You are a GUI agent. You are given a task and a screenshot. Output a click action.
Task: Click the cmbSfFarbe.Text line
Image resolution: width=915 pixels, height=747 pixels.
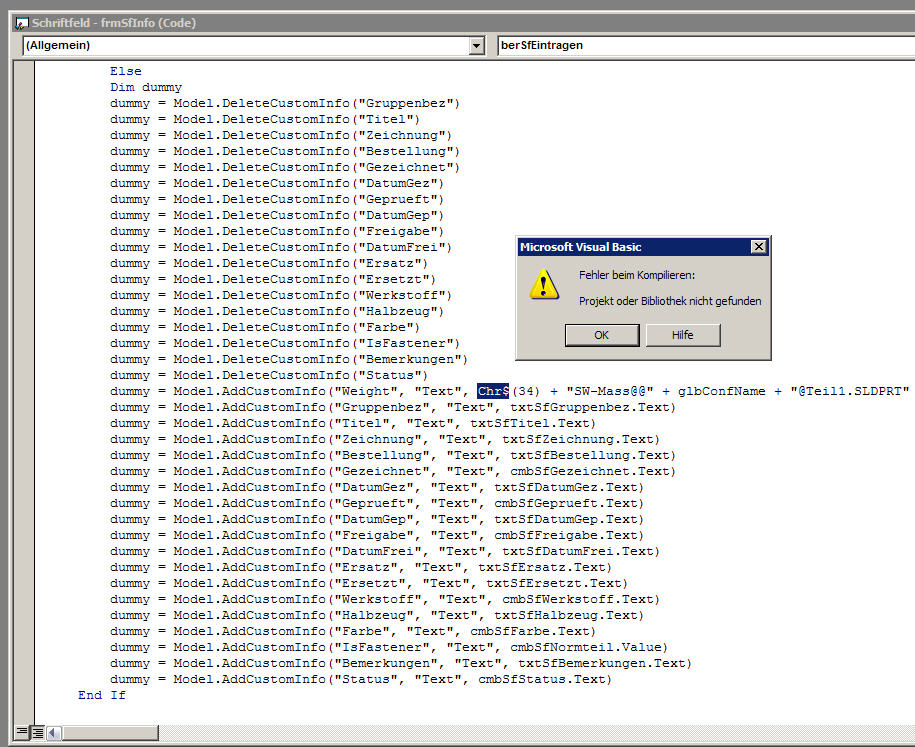tap(353, 631)
